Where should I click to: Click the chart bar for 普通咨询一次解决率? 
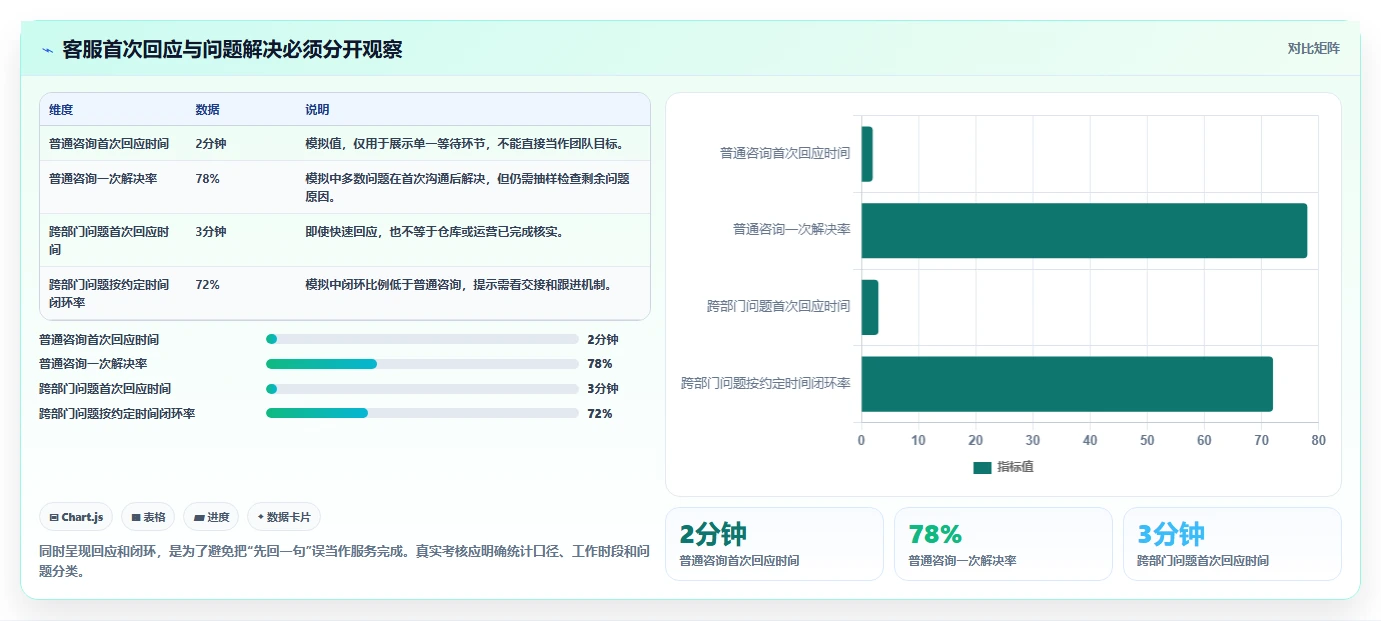click(1084, 231)
